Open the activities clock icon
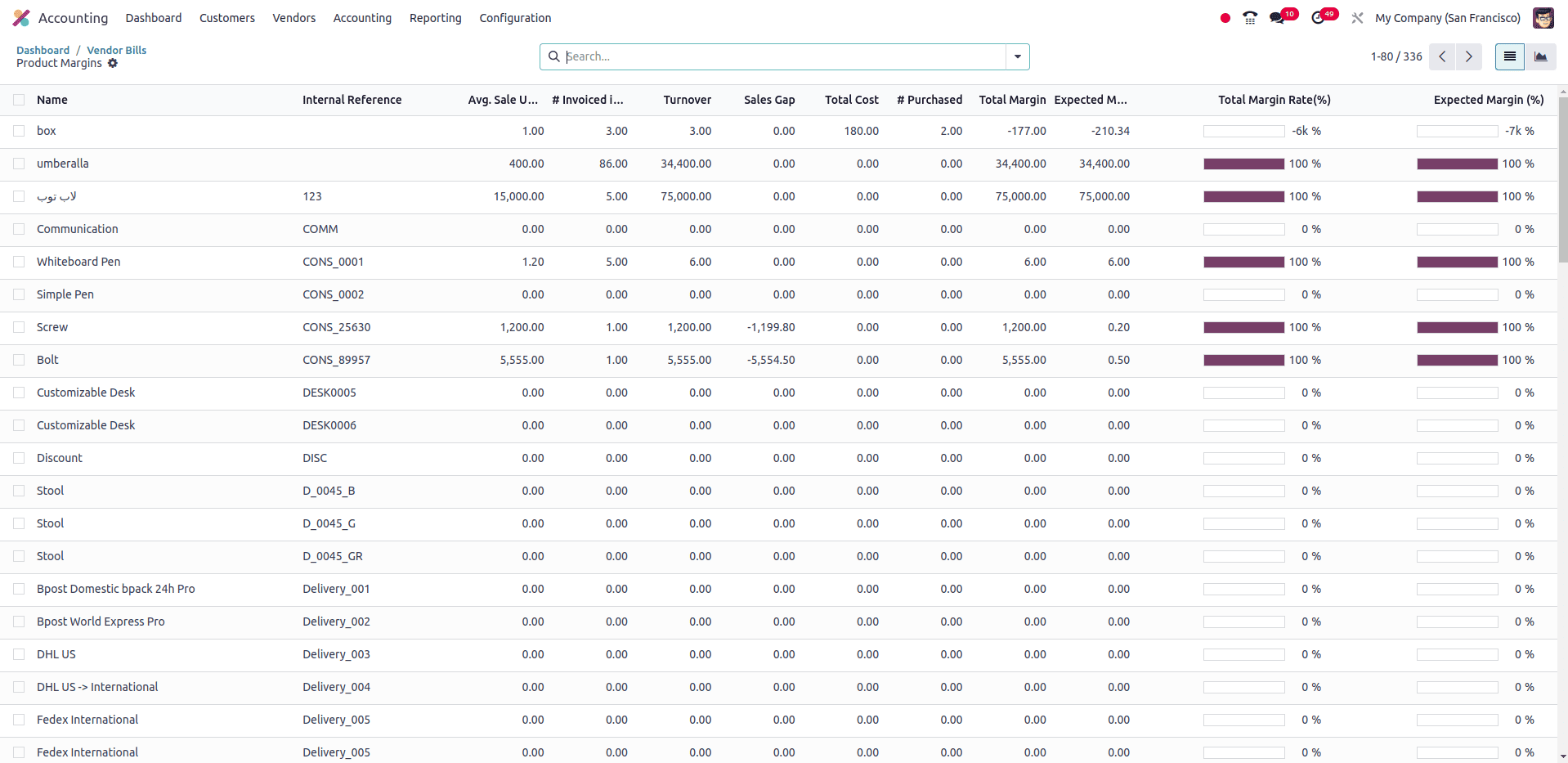Image resolution: width=1568 pixels, height=763 pixels. pyautogui.click(x=1318, y=18)
